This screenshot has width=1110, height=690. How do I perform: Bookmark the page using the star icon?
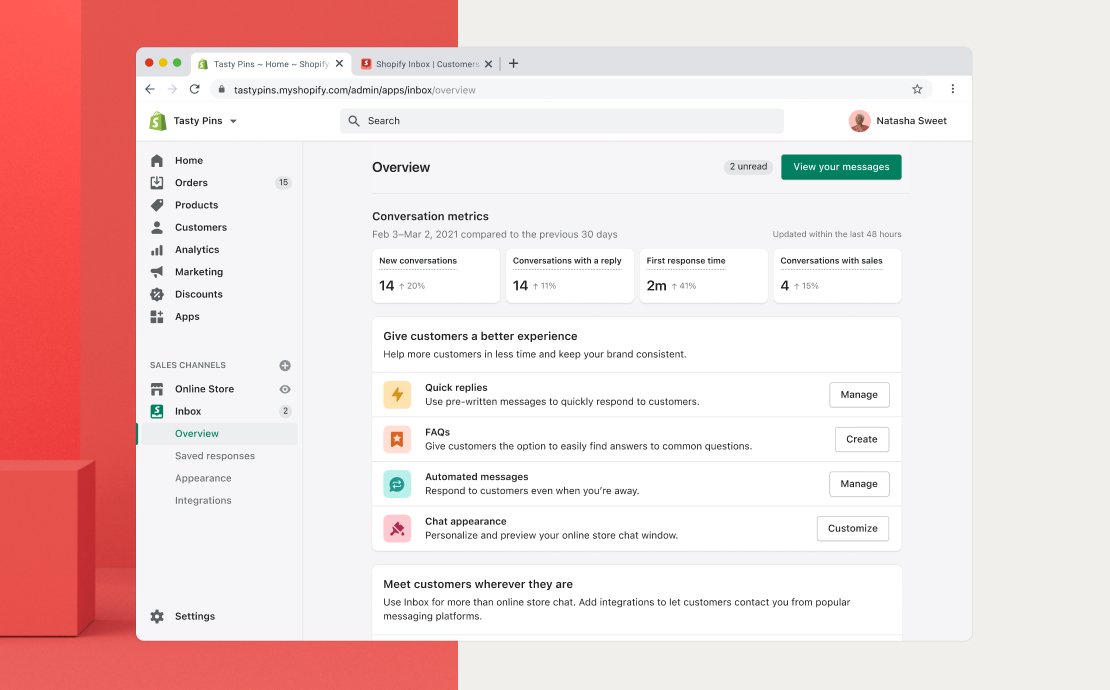tap(917, 89)
